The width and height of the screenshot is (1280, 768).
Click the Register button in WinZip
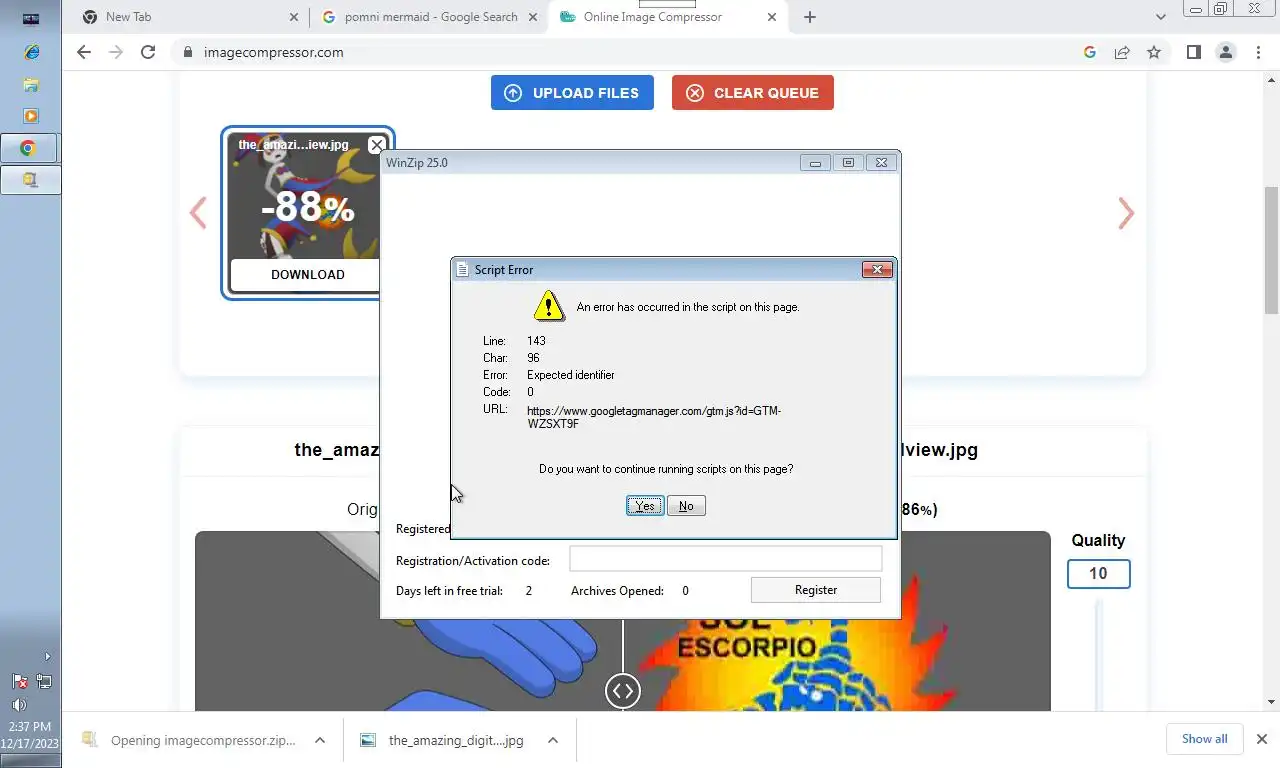click(816, 590)
